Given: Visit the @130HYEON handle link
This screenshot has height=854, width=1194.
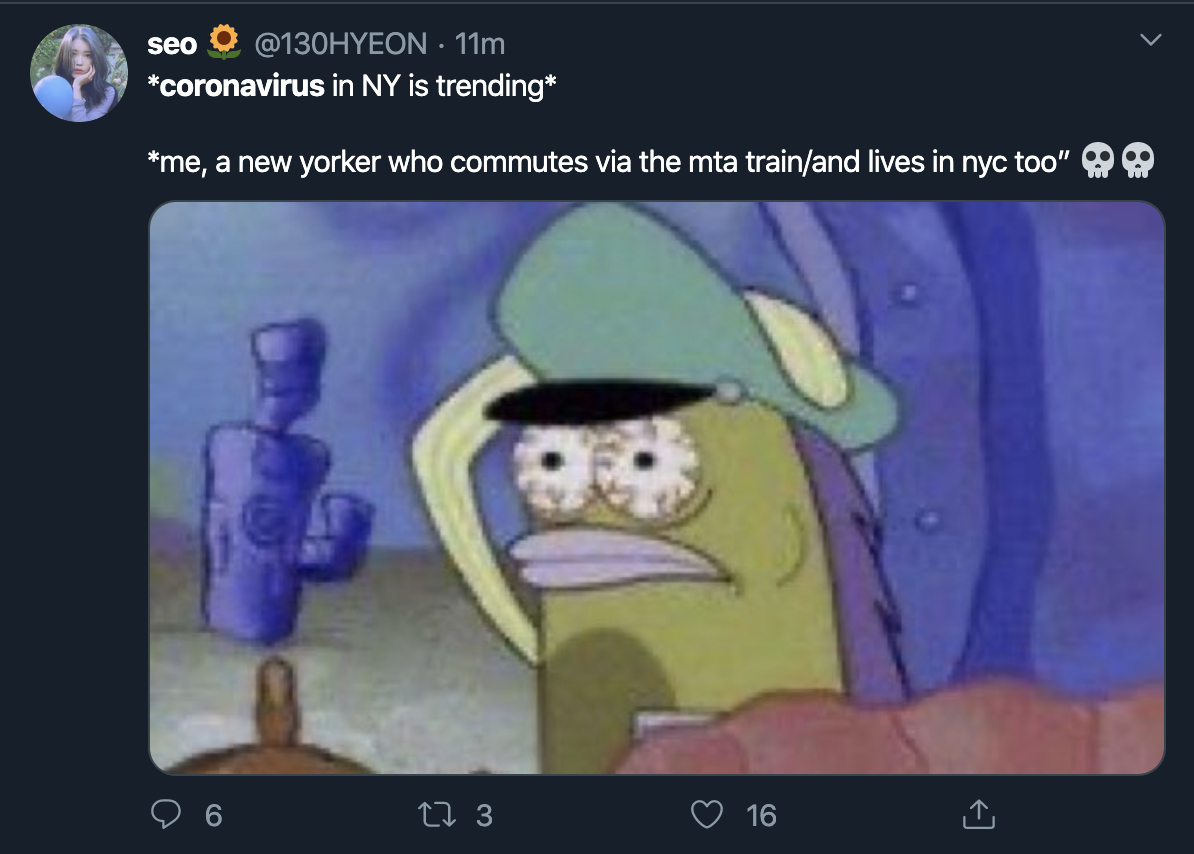Looking at the screenshot, I should 340,44.
